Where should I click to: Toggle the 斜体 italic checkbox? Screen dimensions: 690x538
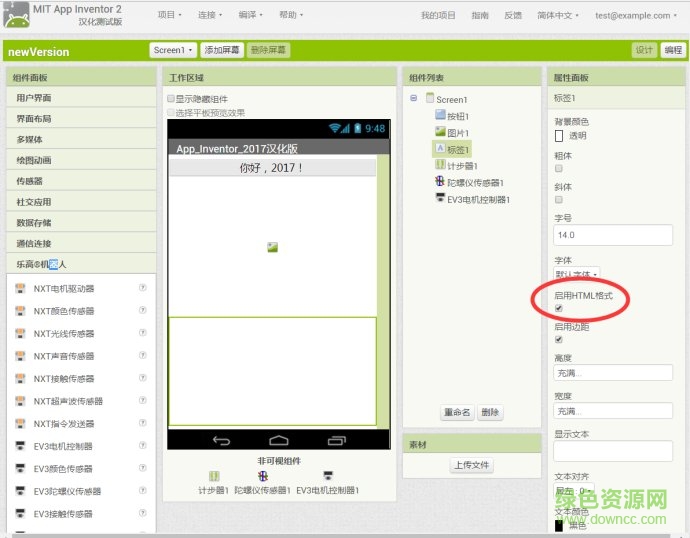(x=559, y=200)
